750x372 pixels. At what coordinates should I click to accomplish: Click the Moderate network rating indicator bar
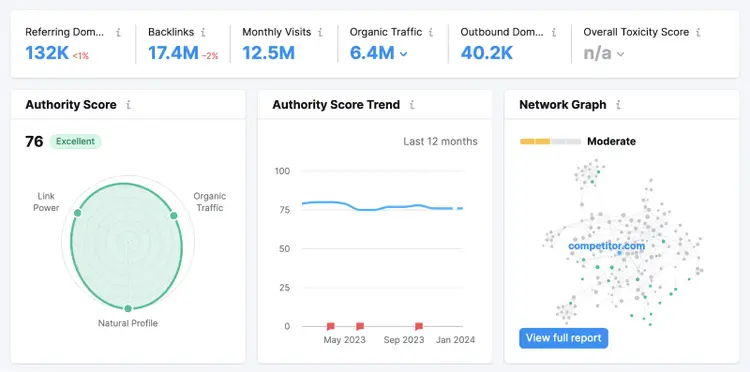[550, 142]
